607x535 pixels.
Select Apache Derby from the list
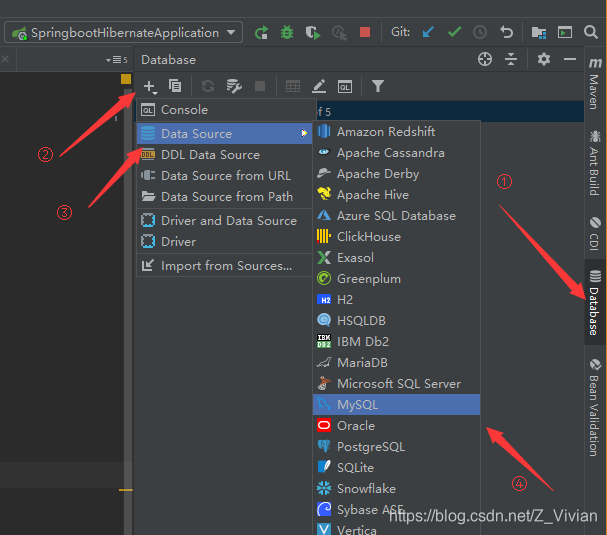pyautogui.click(x=396, y=174)
